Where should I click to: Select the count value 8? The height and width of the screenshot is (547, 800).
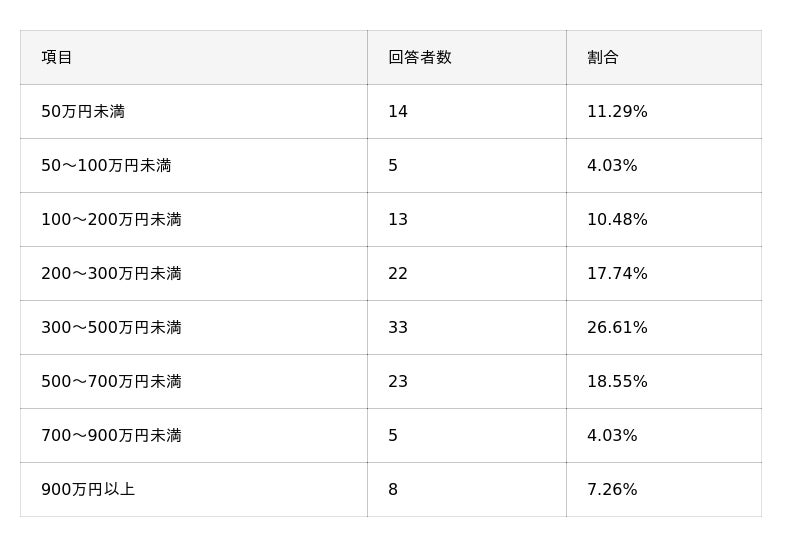tap(393, 490)
